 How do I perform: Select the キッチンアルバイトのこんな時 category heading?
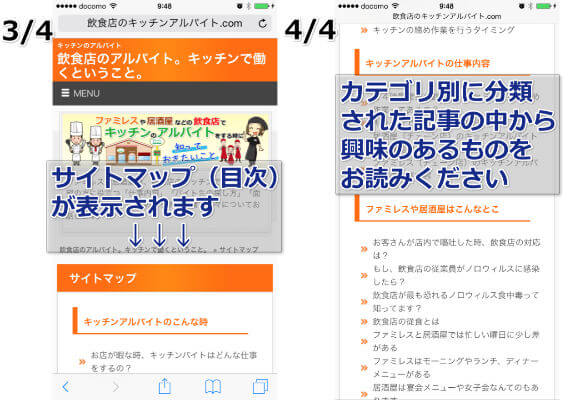[x=145, y=322]
